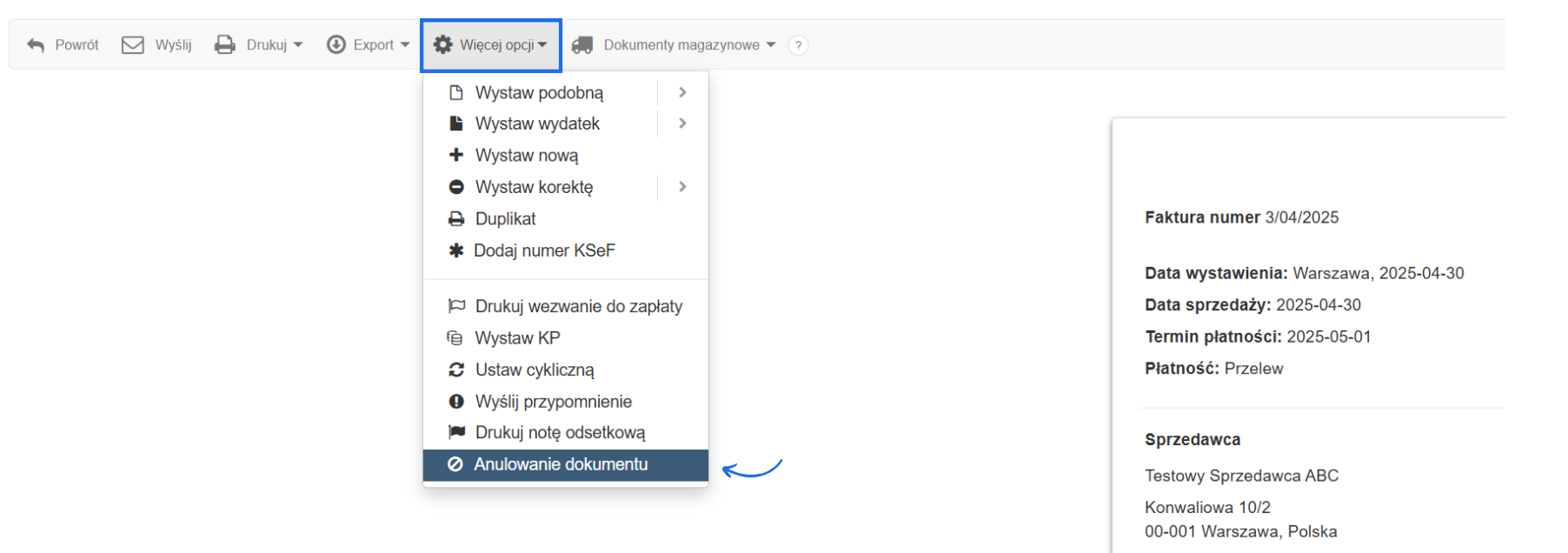Click the Dokumenty magazynowe label
1568x553 pixels.
click(x=681, y=45)
